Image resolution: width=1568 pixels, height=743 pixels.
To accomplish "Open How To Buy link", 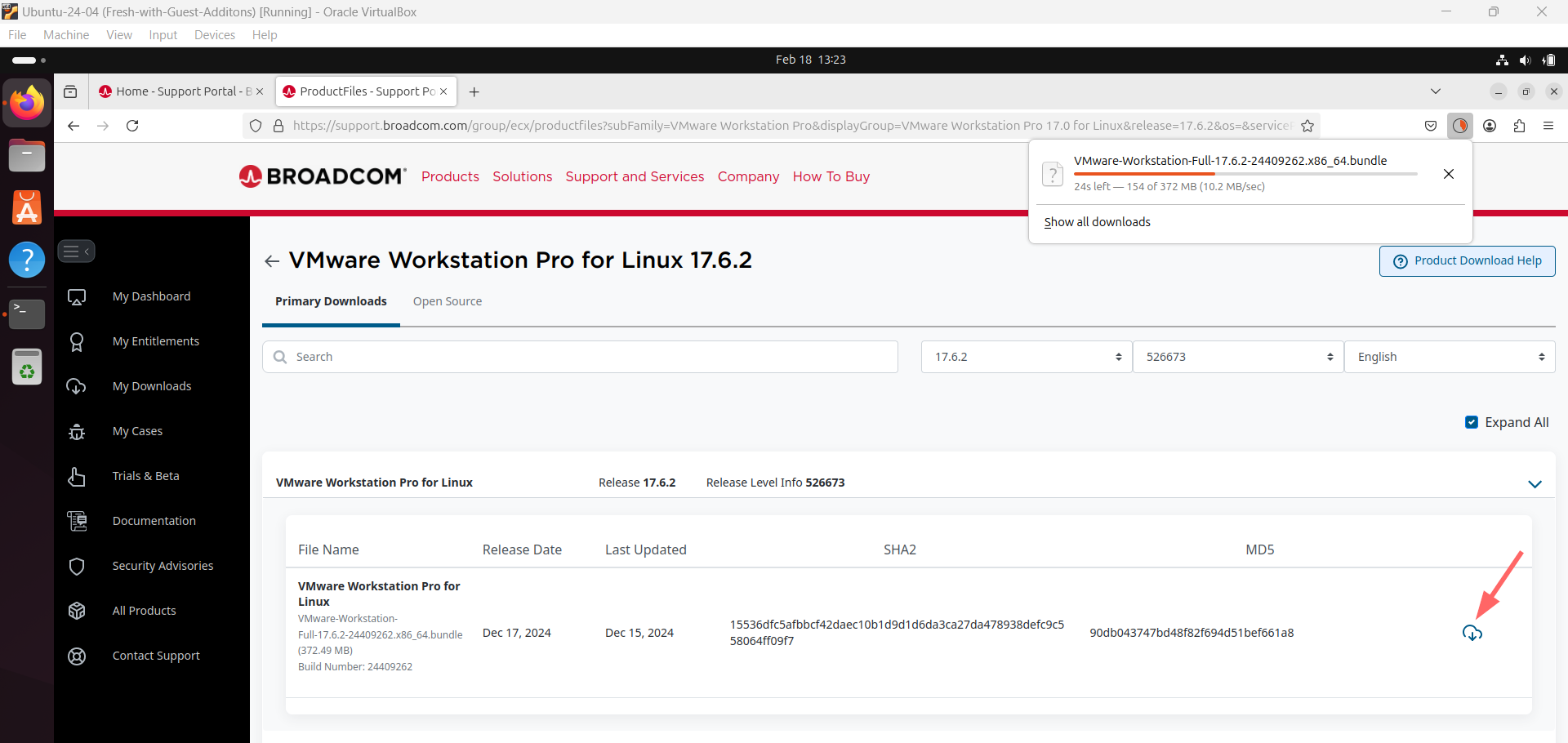I will (831, 176).
